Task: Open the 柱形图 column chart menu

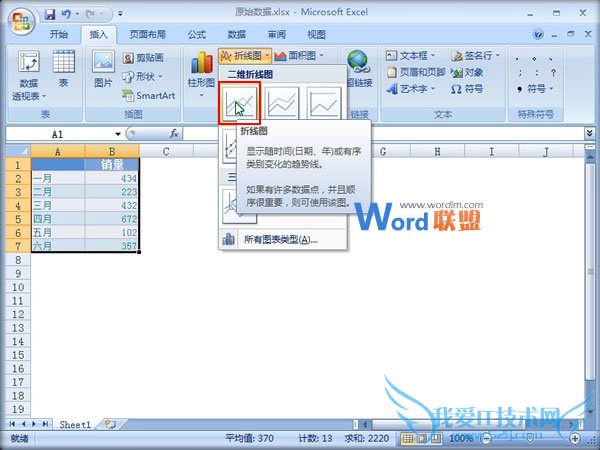Action: pyautogui.click(x=201, y=73)
